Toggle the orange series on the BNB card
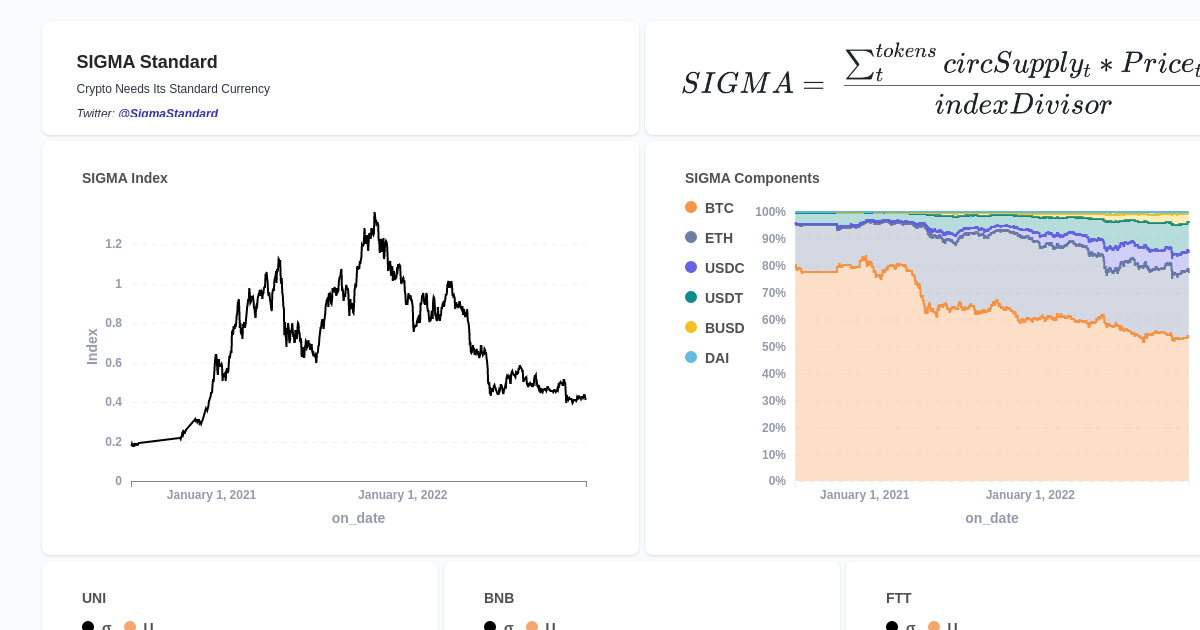 click(x=531, y=625)
